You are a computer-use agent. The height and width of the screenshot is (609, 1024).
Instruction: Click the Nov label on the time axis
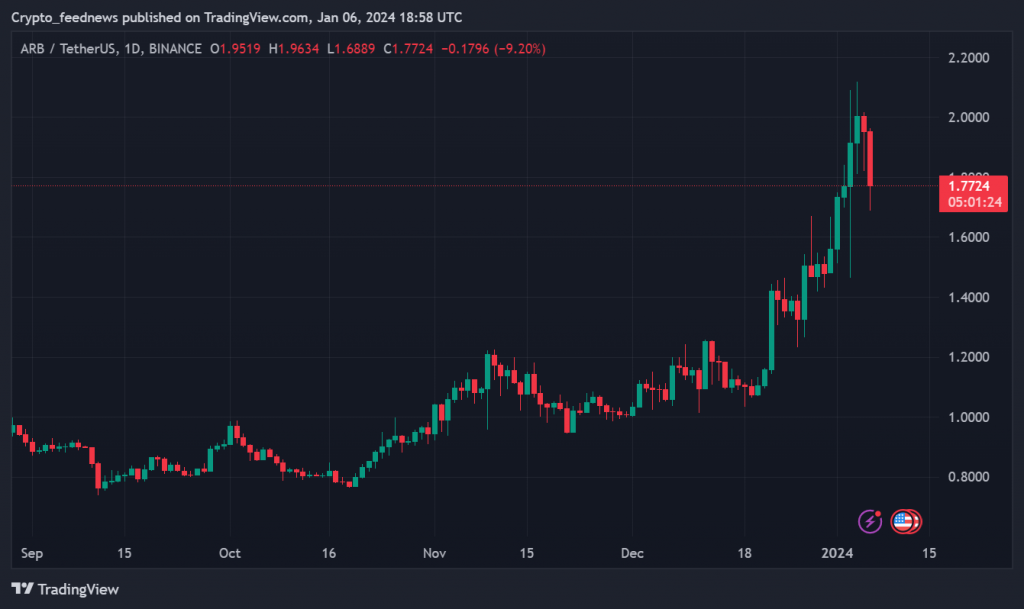coord(434,552)
